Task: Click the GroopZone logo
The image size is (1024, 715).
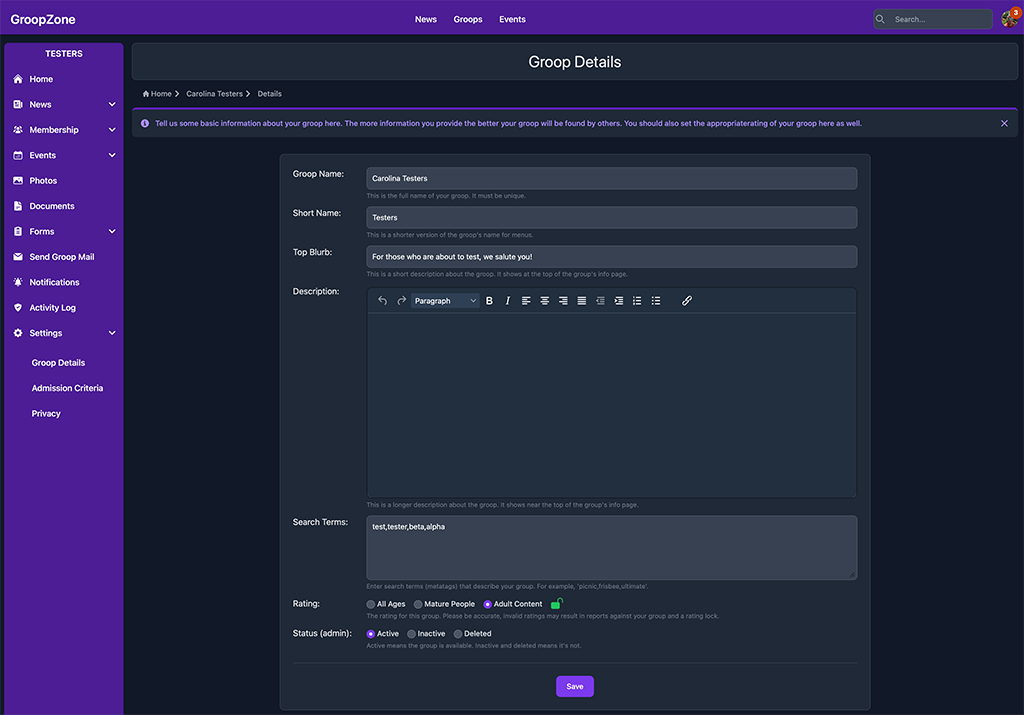Action: (43, 20)
